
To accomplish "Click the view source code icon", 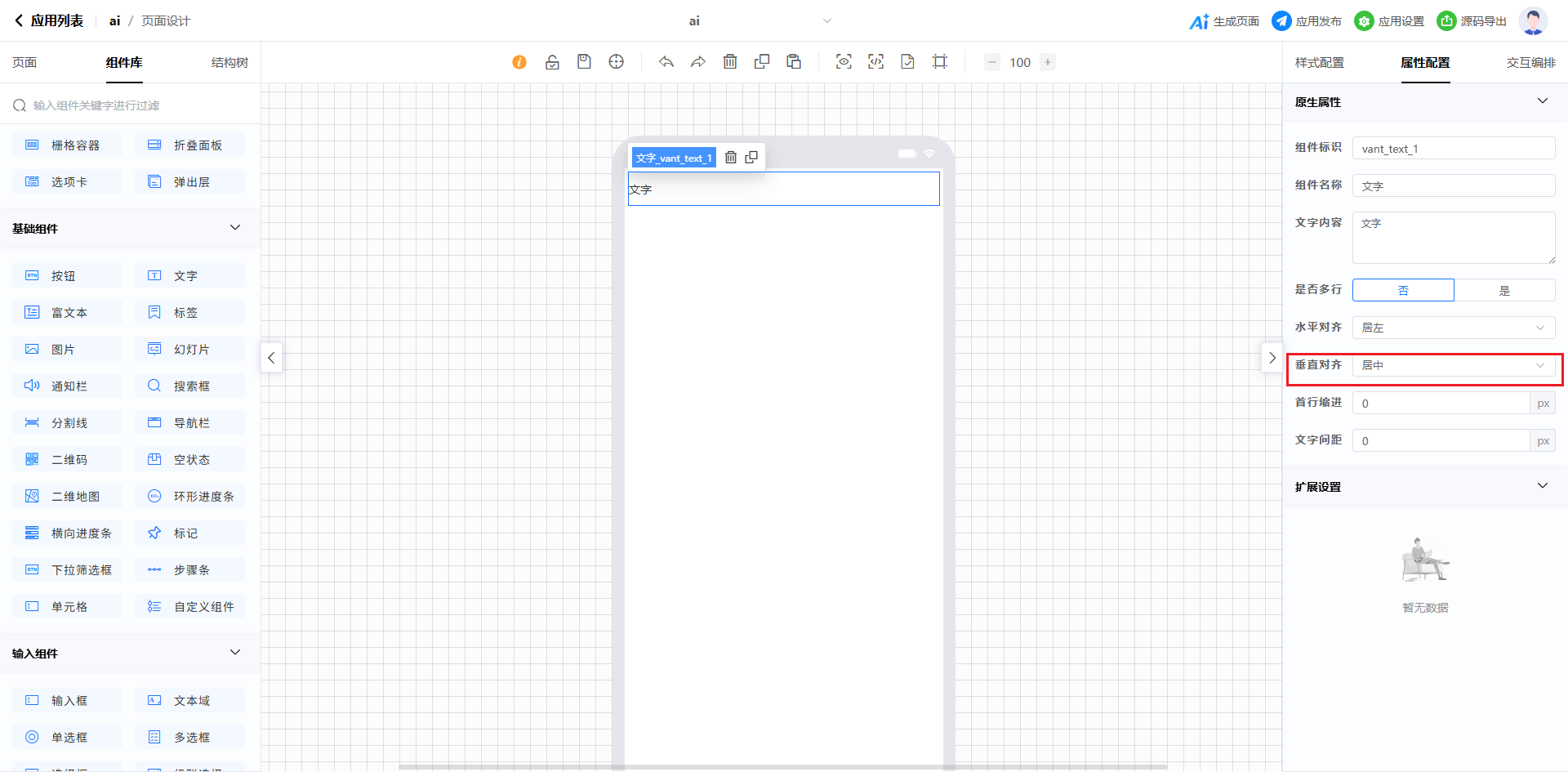I will 875,62.
